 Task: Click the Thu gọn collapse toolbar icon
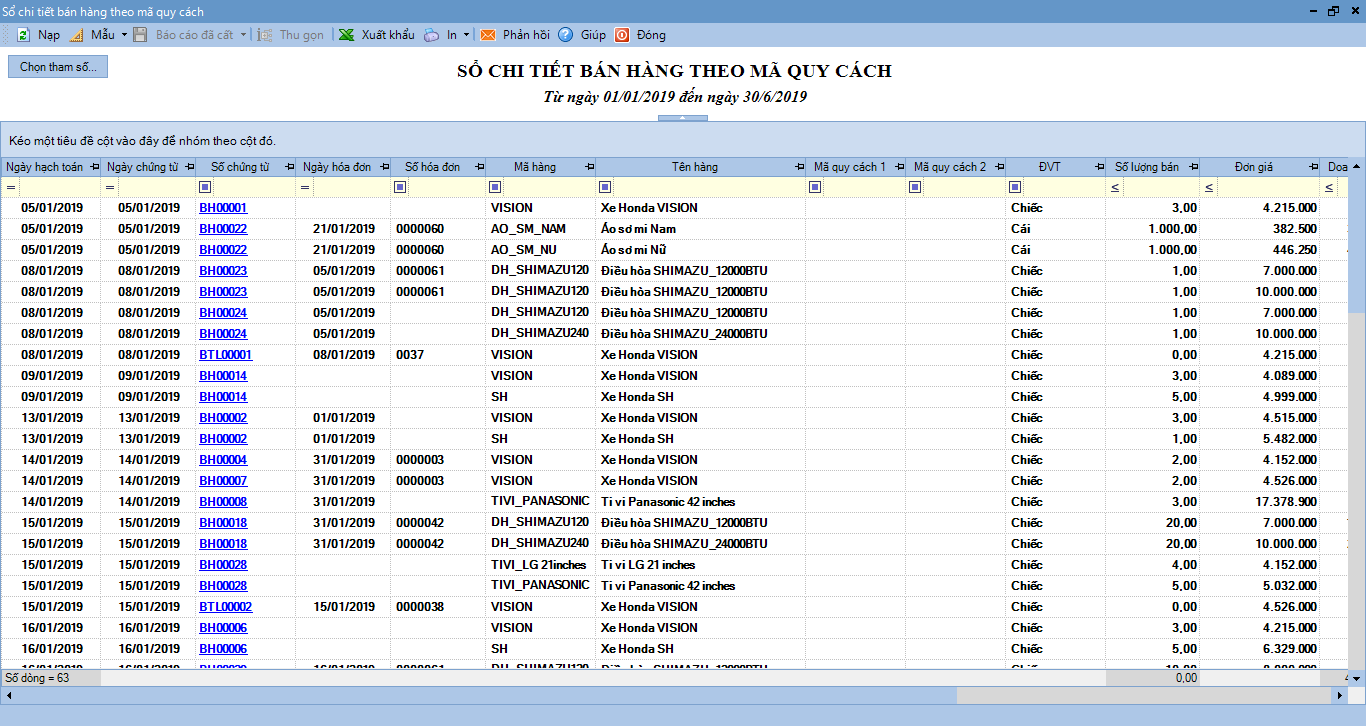point(266,35)
